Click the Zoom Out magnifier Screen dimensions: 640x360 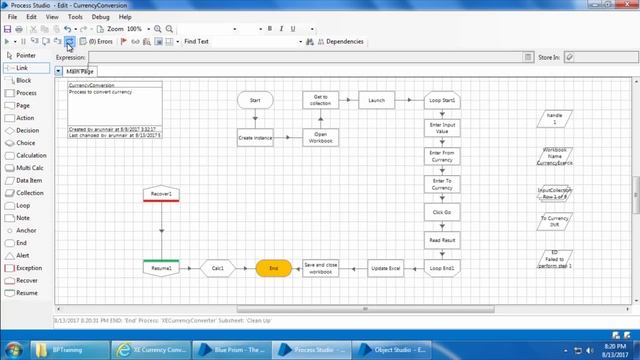tap(169, 29)
